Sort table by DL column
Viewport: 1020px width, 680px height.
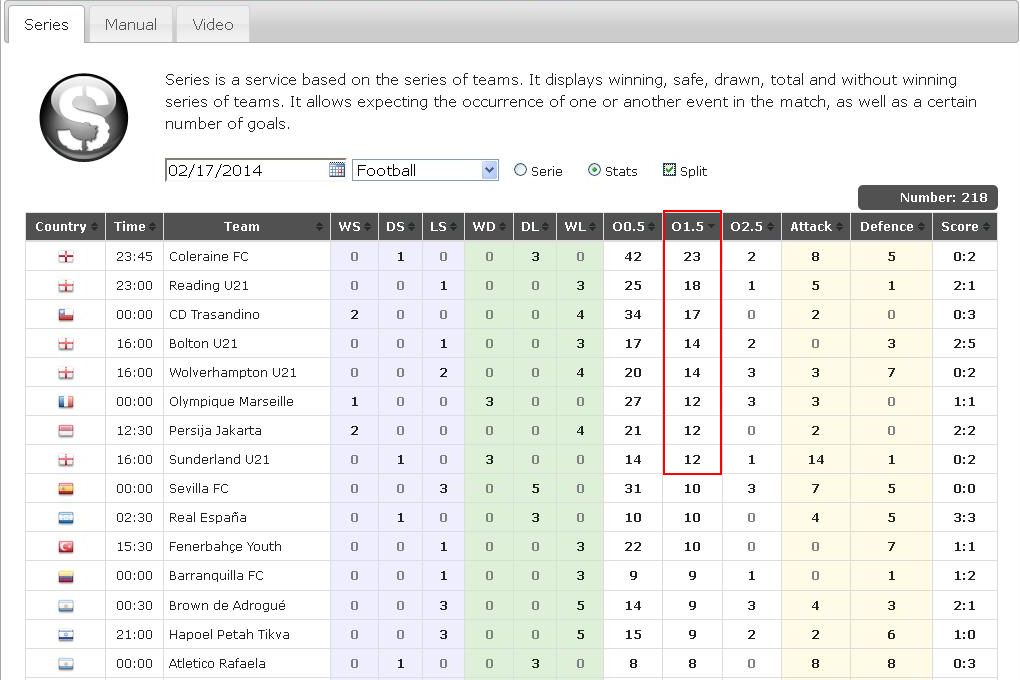(535, 226)
